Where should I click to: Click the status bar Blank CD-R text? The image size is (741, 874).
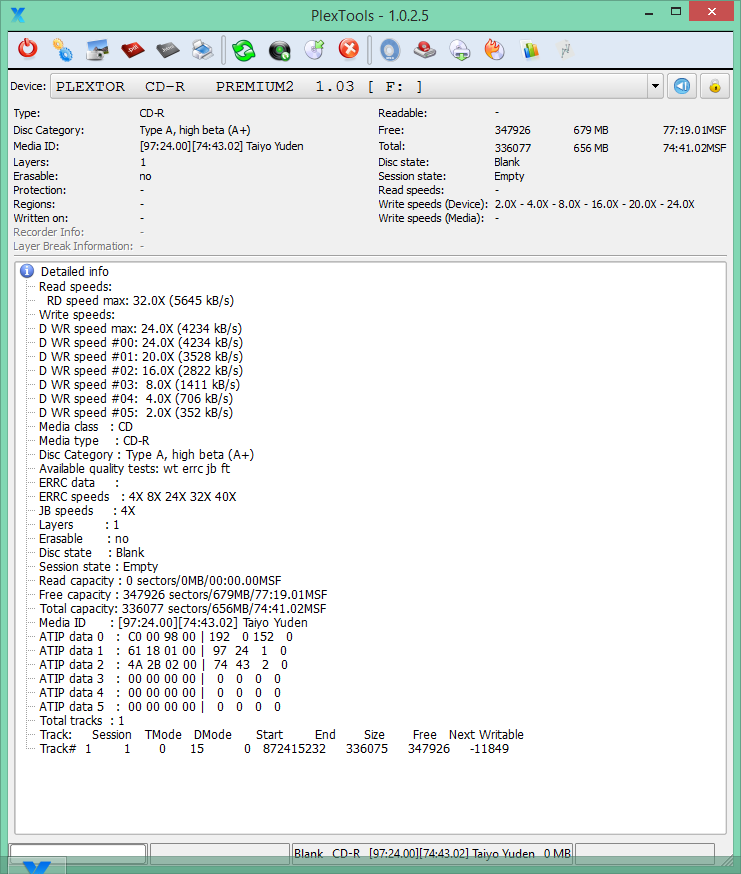(433, 853)
